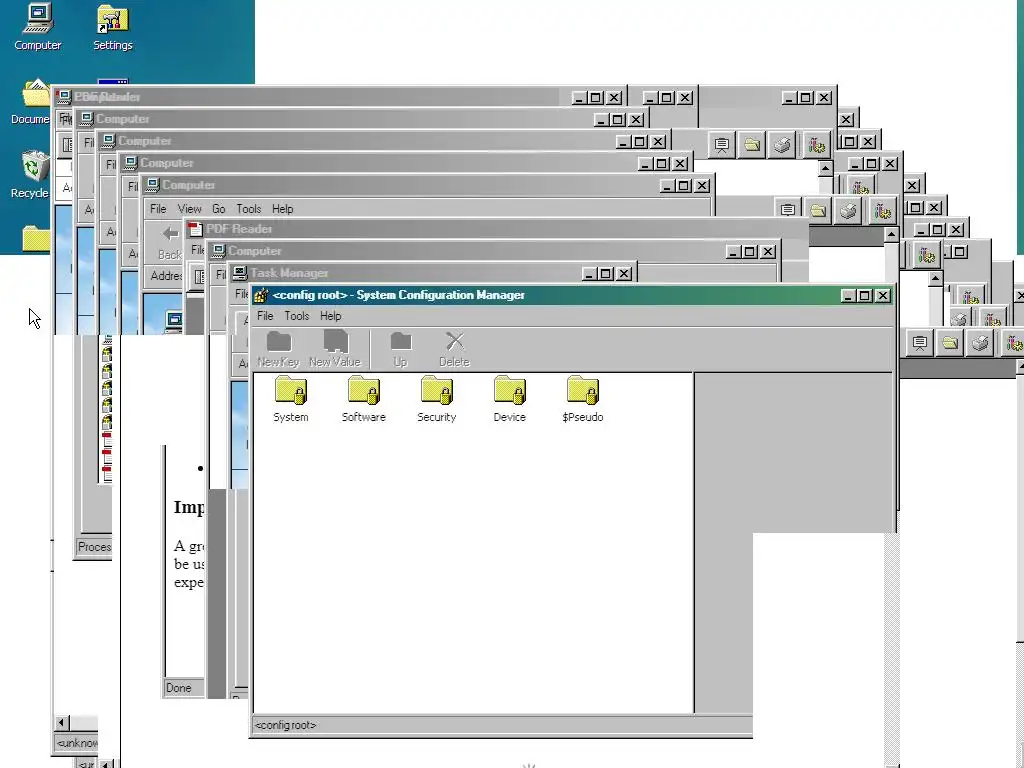Click the left scroll arrow at window bottom

[62, 722]
